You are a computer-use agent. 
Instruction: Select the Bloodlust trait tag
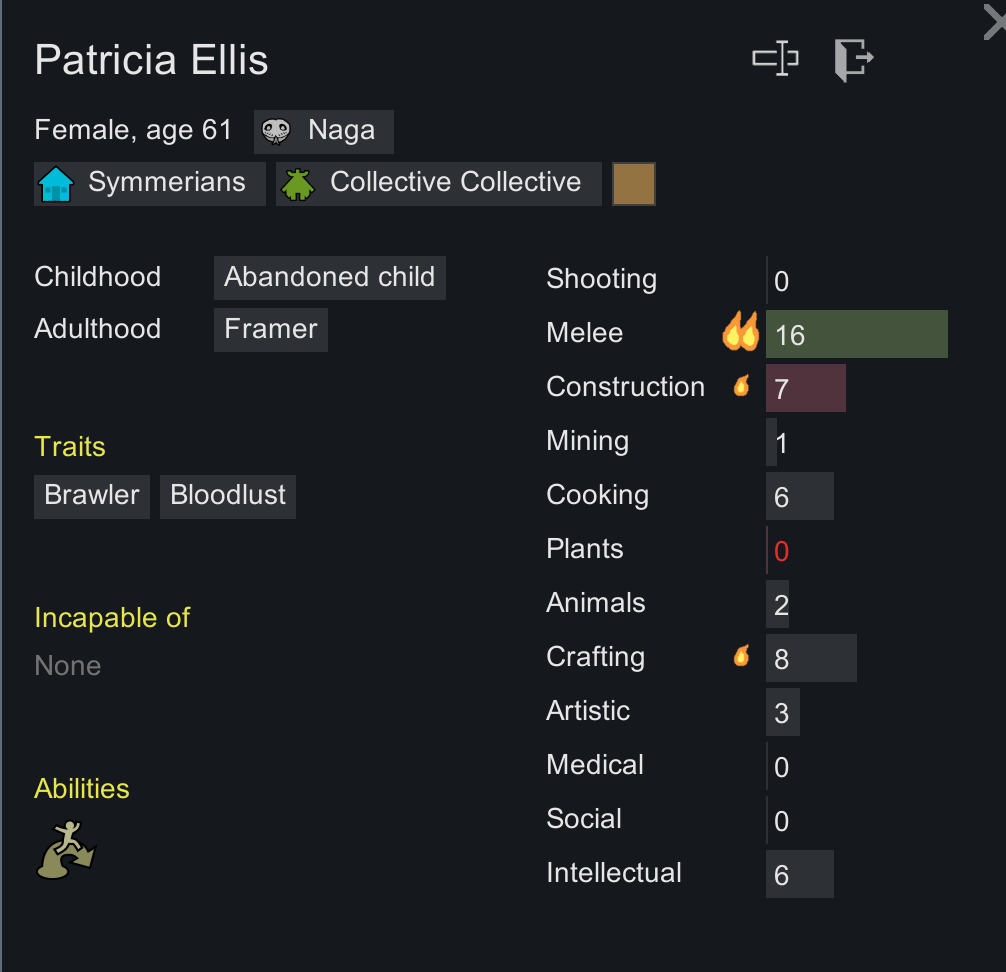pyautogui.click(x=228, y=497)
